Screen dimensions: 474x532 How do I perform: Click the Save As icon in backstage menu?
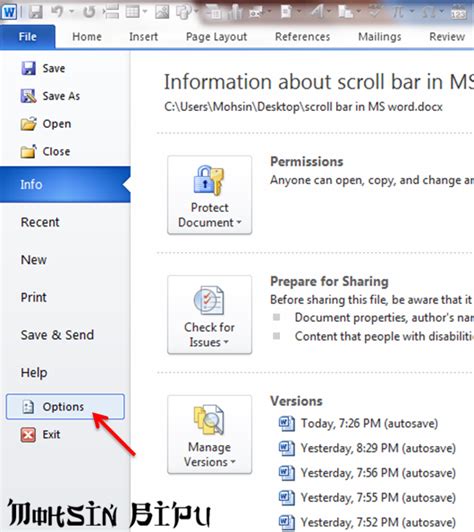29,96
